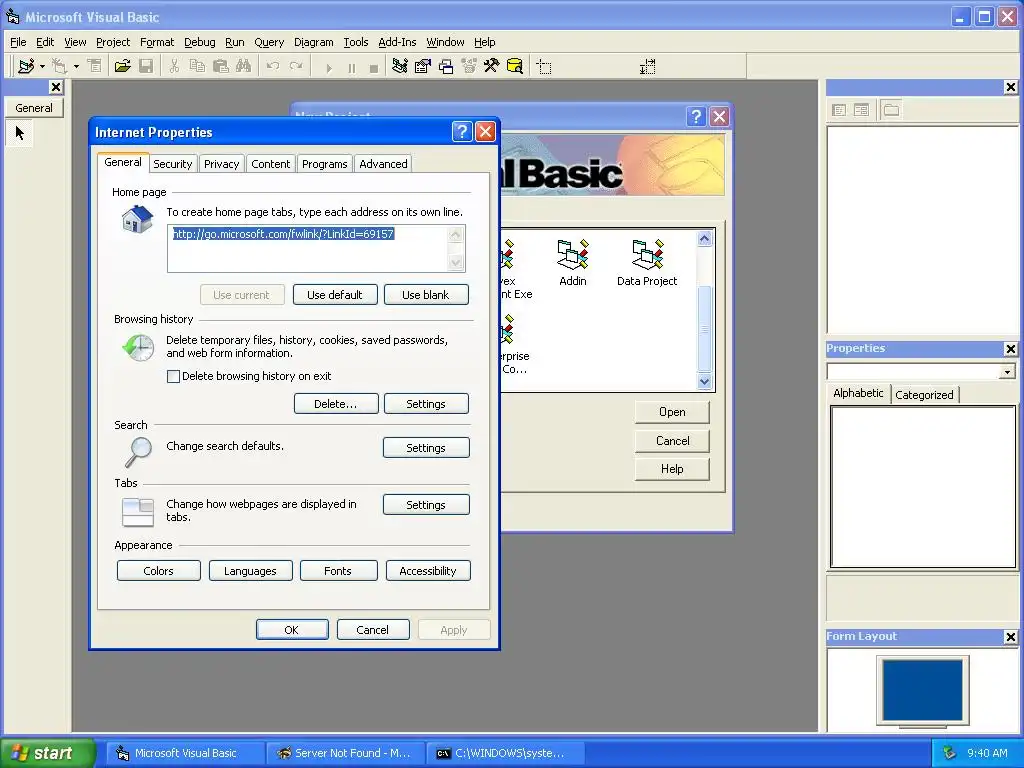Open the Diagram menu
The height and width of the screenshot is (768, 1024).
click(x=313, y=42)
